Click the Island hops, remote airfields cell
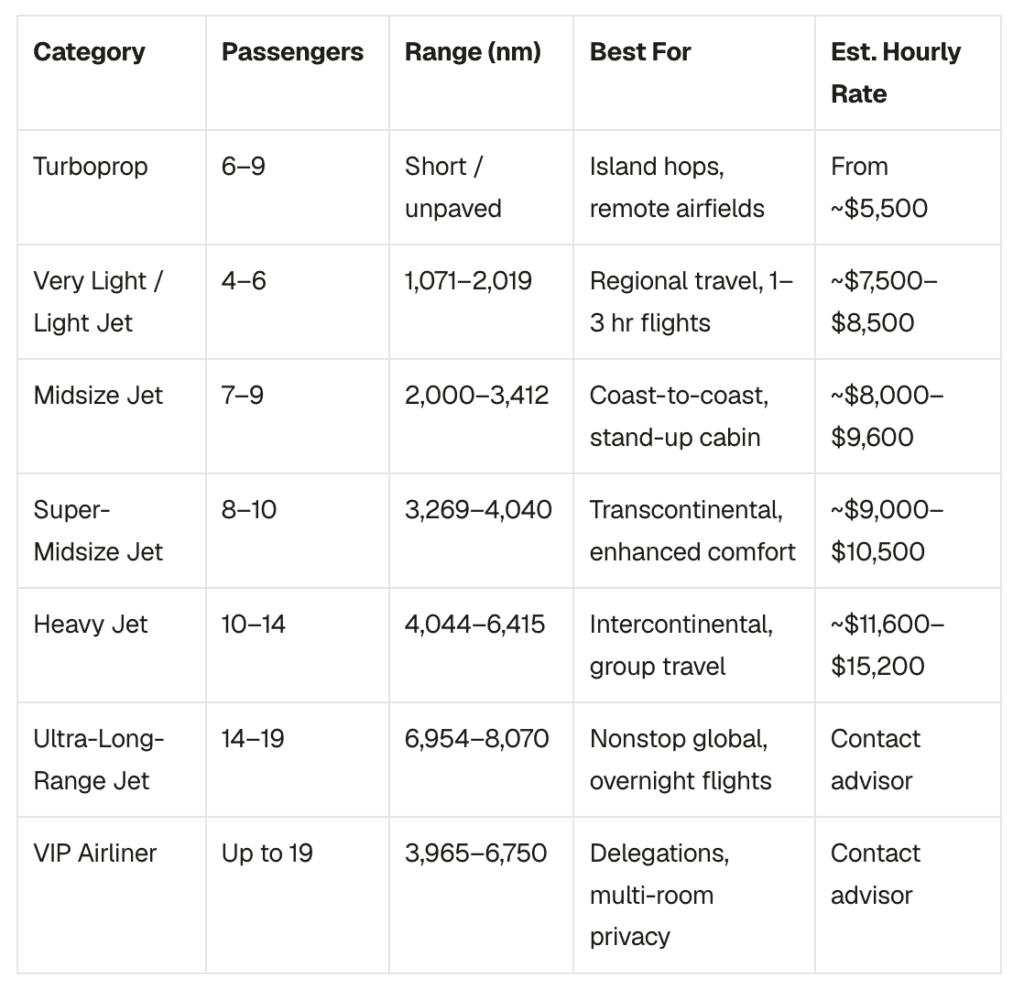 677,187
